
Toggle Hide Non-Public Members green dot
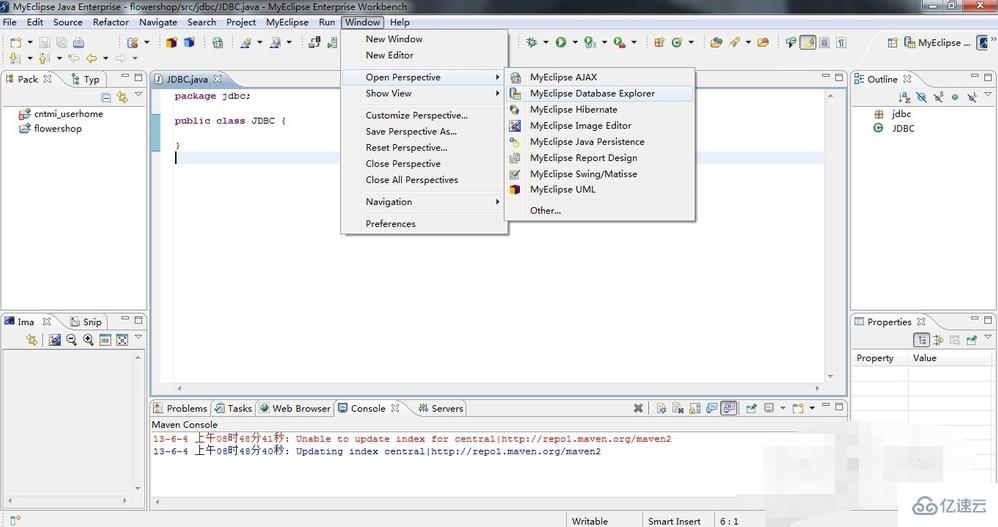click(x=955, y=97)
